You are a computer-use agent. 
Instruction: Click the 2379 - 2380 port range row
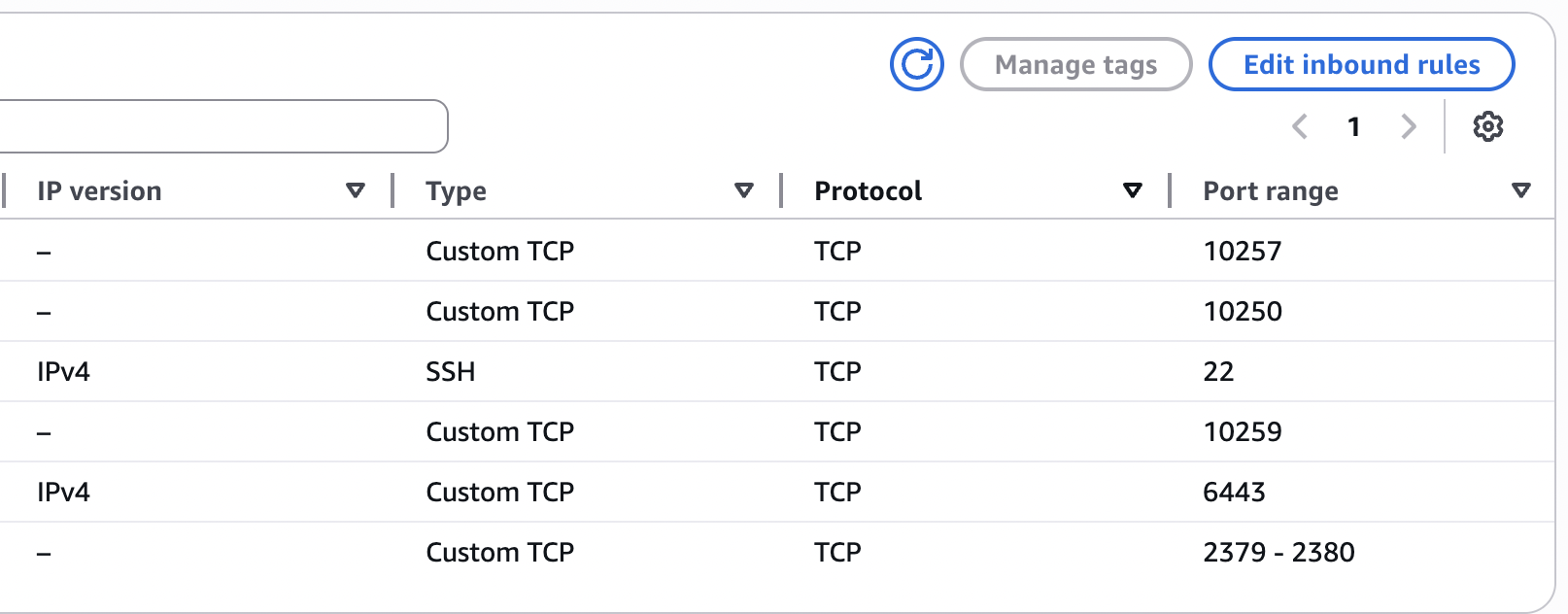point(1278,552)
